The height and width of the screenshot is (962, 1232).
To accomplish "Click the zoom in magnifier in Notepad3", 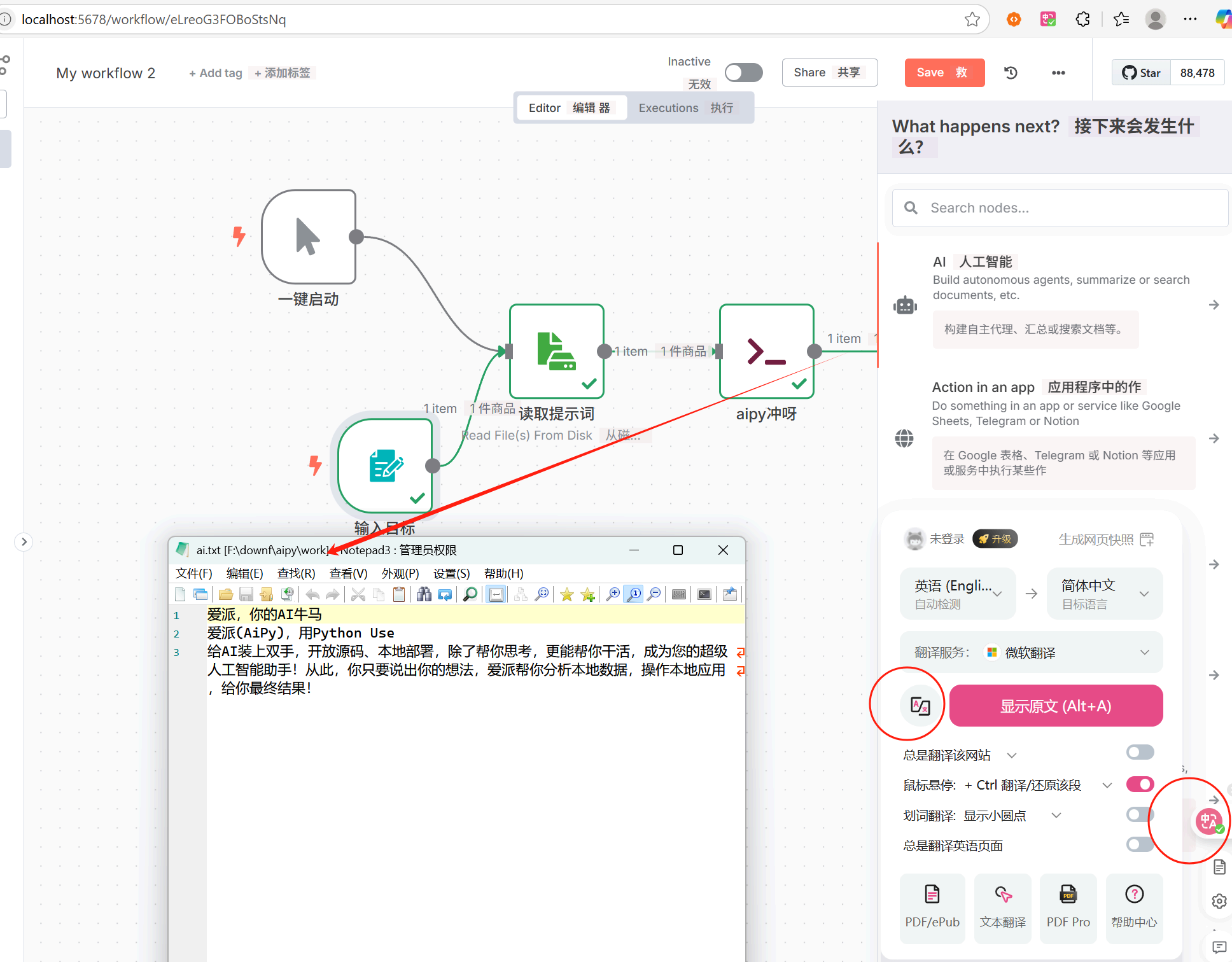I will (x=613, y=594).
